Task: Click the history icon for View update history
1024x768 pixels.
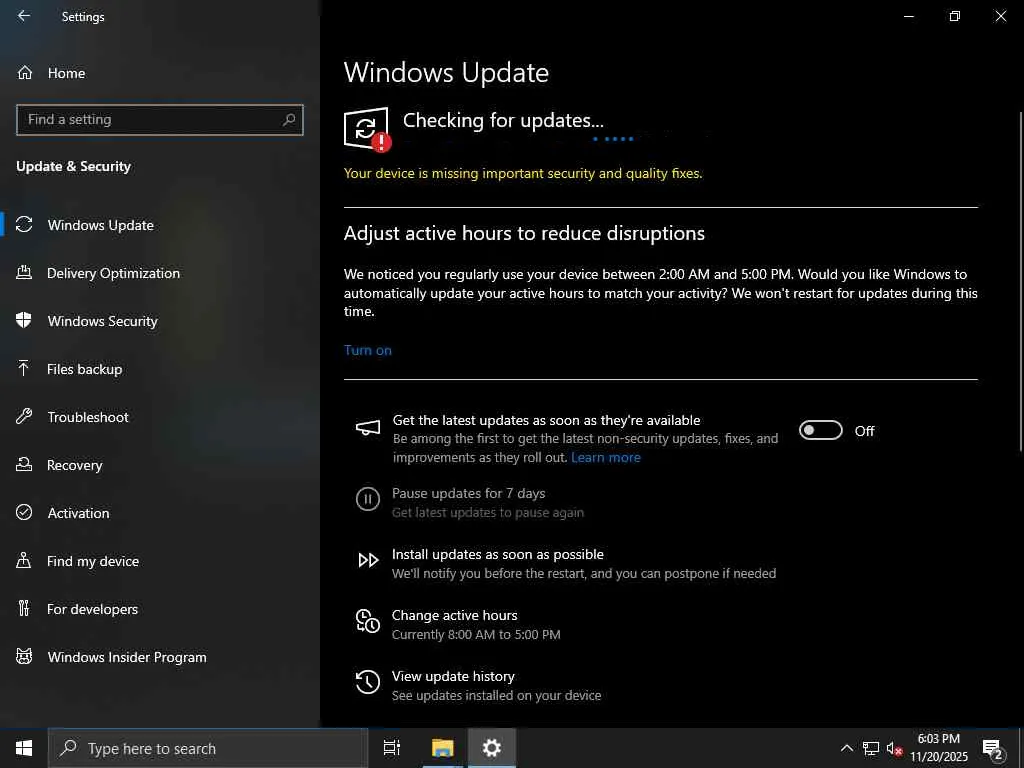Action: tap(368, 682)
